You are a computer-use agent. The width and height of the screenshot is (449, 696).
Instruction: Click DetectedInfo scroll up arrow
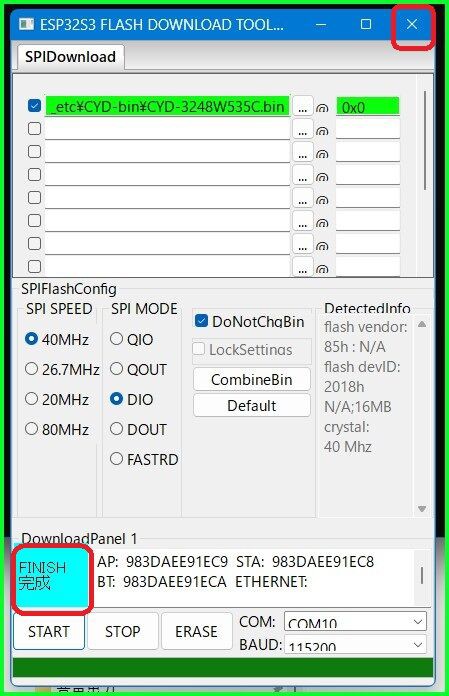422,324
